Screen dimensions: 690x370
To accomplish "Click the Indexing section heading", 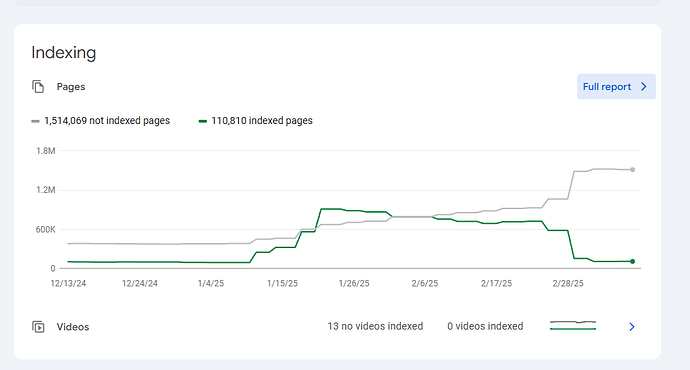I will click(64, 53).
